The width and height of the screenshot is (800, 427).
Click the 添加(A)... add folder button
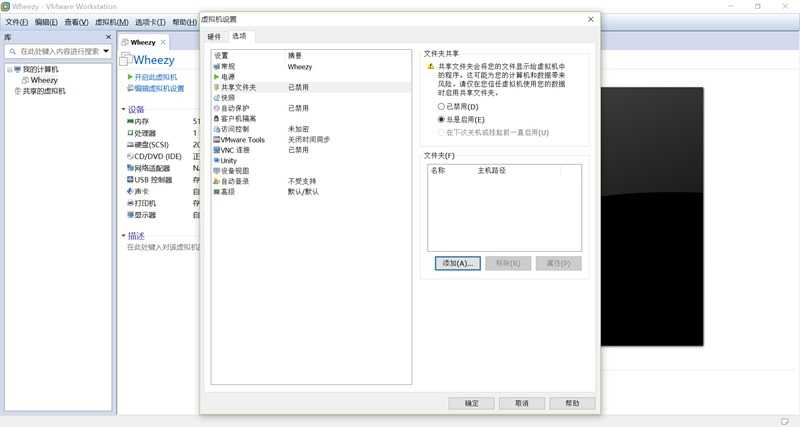click(x=458, y=263)
